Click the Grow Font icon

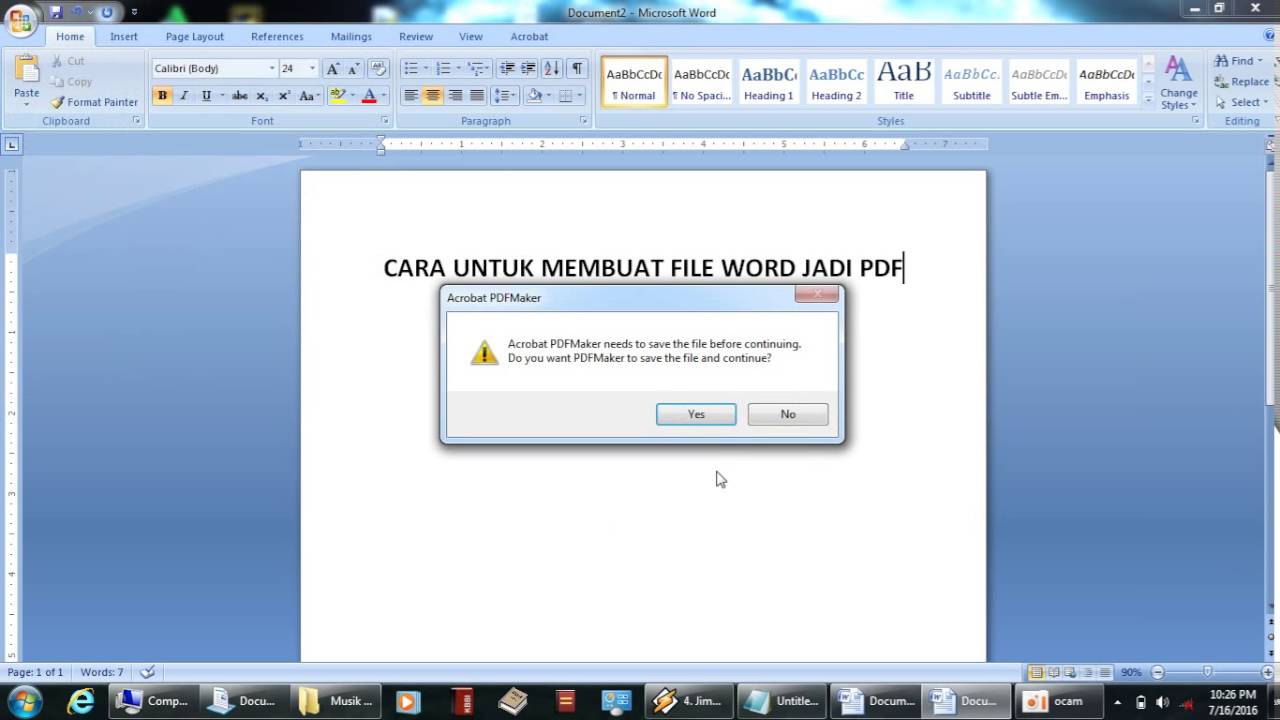point(333,68)
